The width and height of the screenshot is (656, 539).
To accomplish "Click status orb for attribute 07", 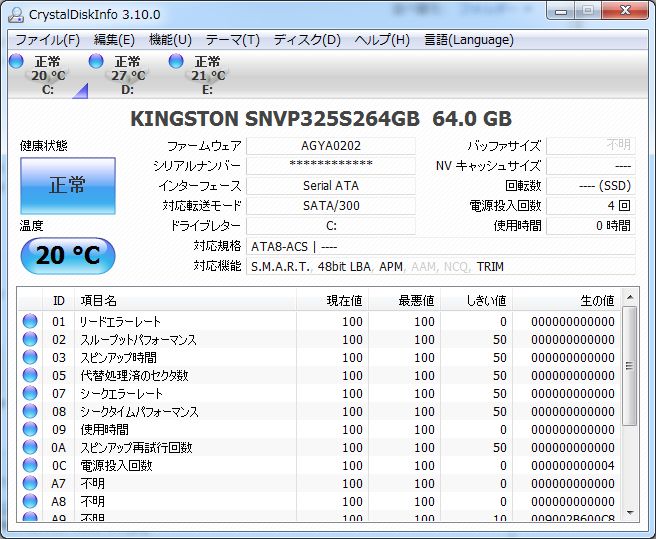I will [x=30, y=393].
